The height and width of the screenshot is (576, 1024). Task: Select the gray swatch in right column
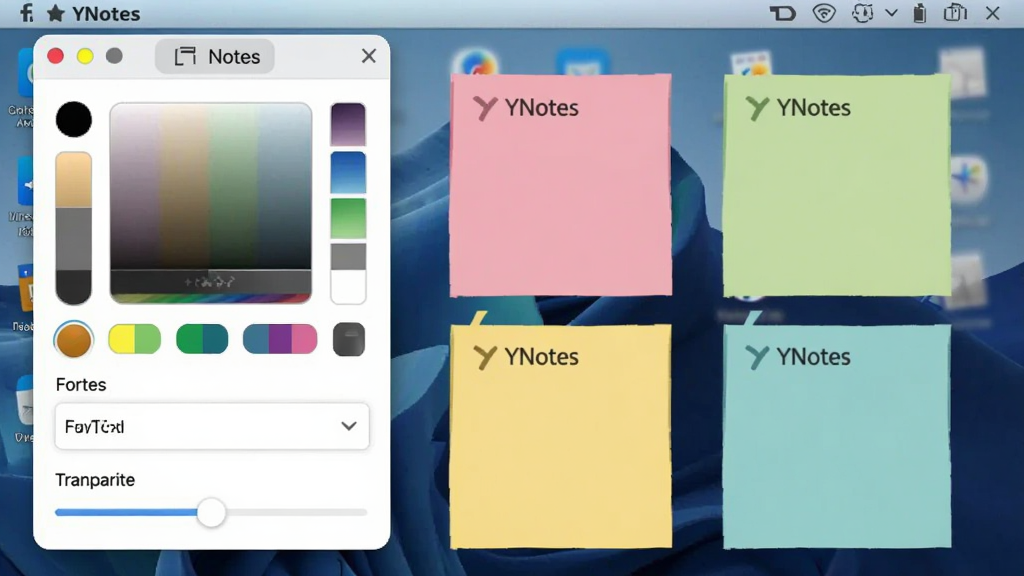click(348, 257)
